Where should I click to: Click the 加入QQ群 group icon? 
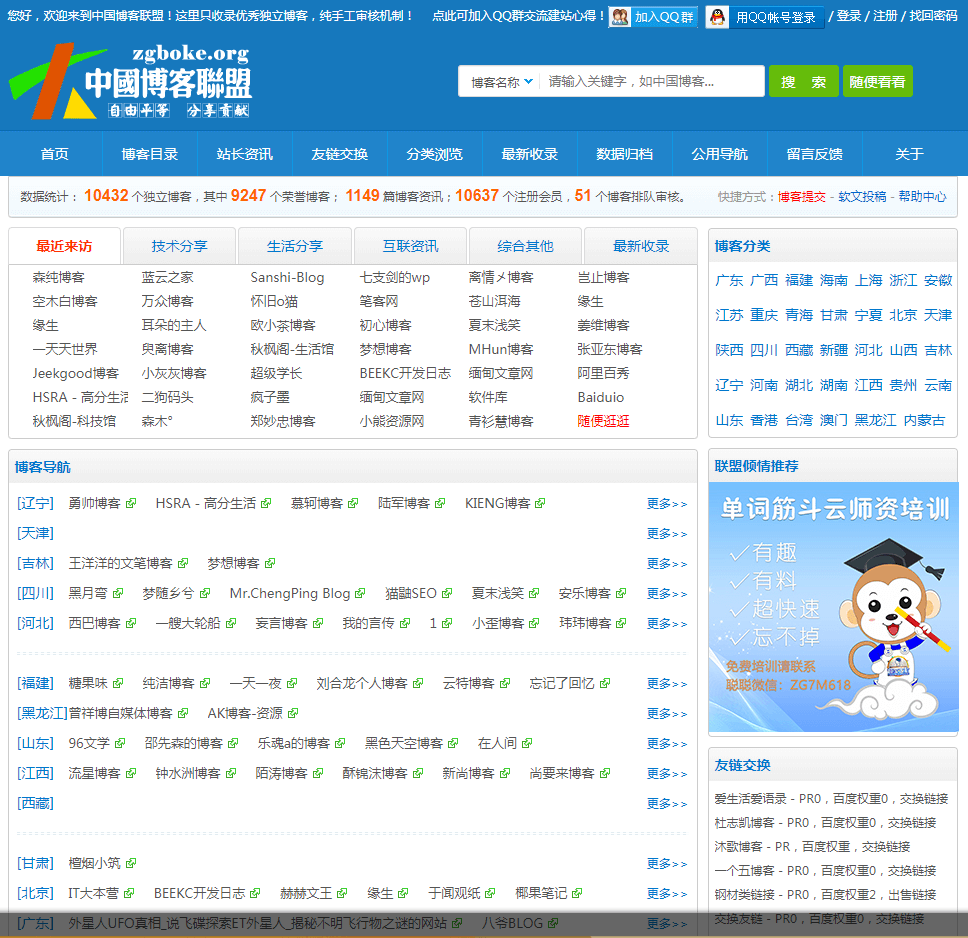620,17
